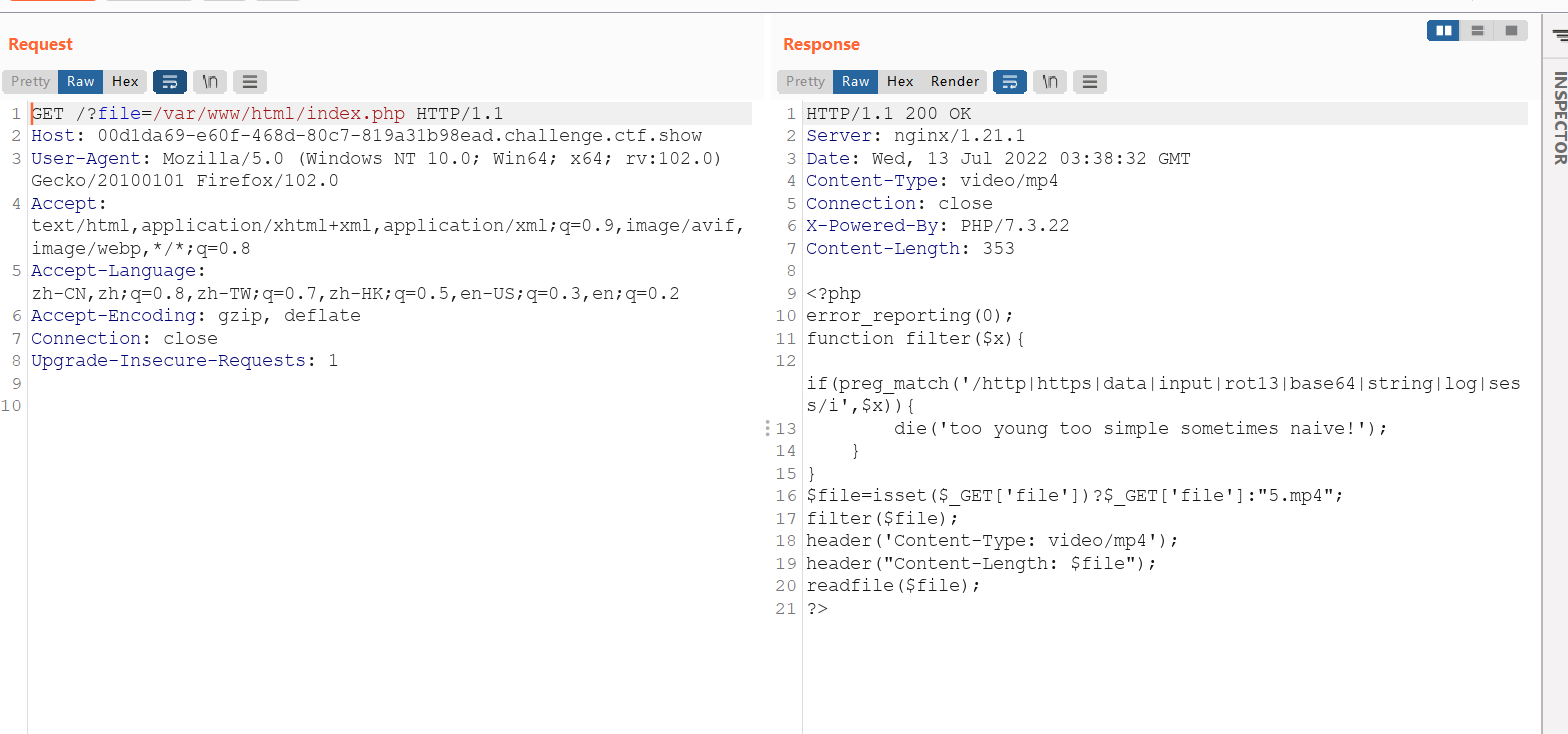Toggle non-printable characters icon in Request panel
Image resolution: width=1568 pixels, height=734 pixels.
[x=210, y=82]
